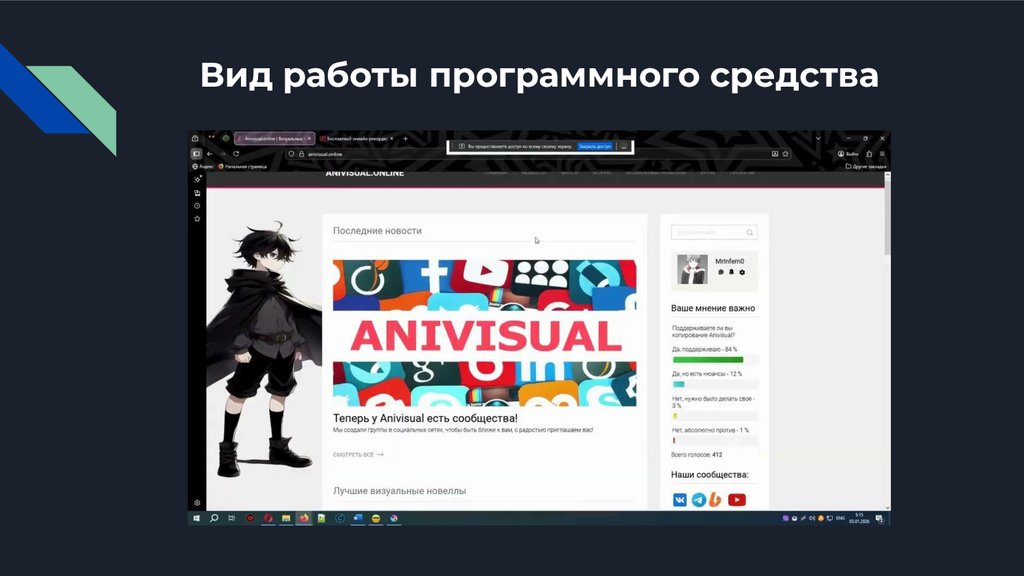1024x576 pixels.
Task: Open the Другие закладки folder
Action: click(866, 167)
